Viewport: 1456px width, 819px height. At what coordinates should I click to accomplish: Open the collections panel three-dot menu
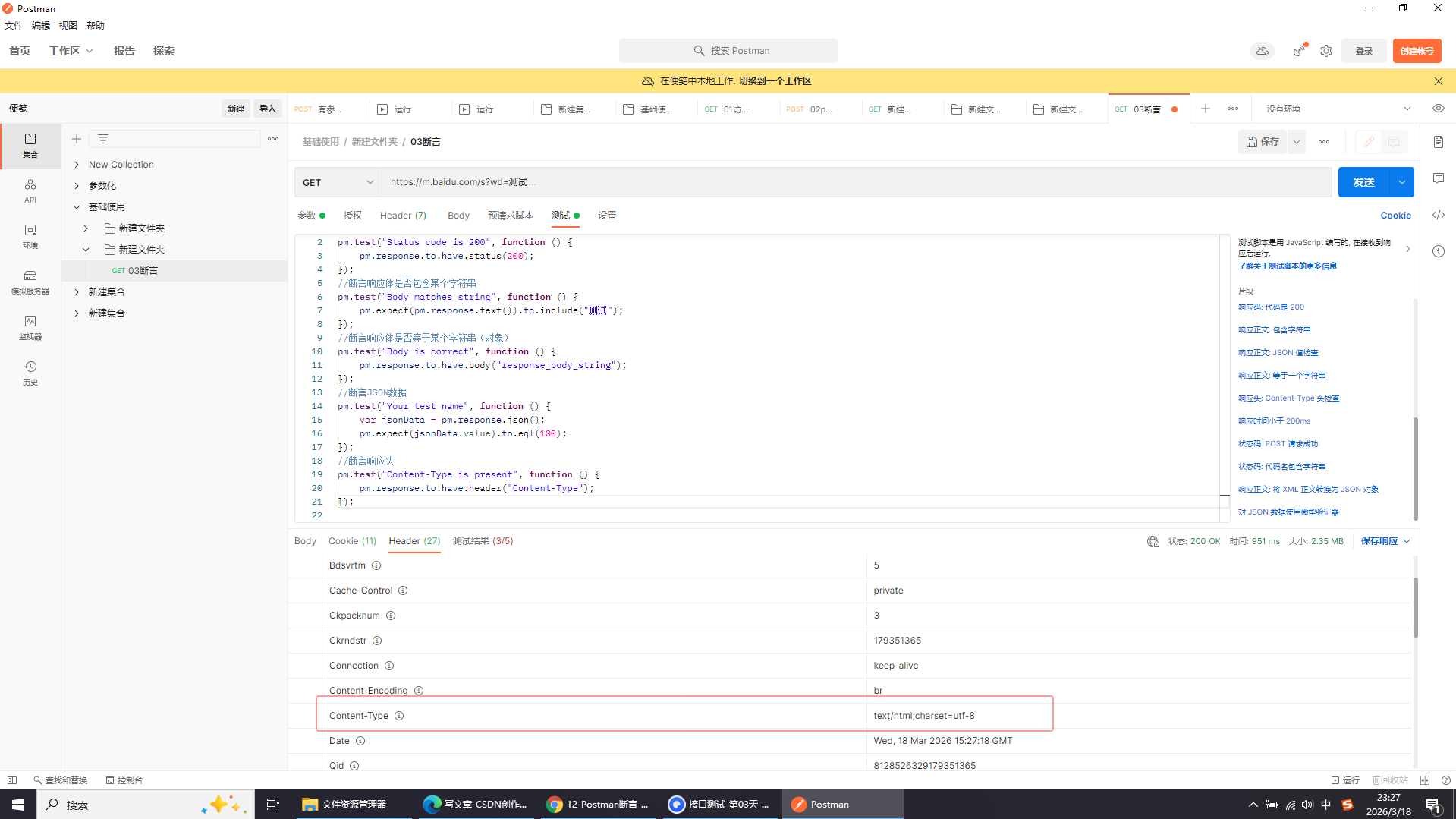pos(273,139)
